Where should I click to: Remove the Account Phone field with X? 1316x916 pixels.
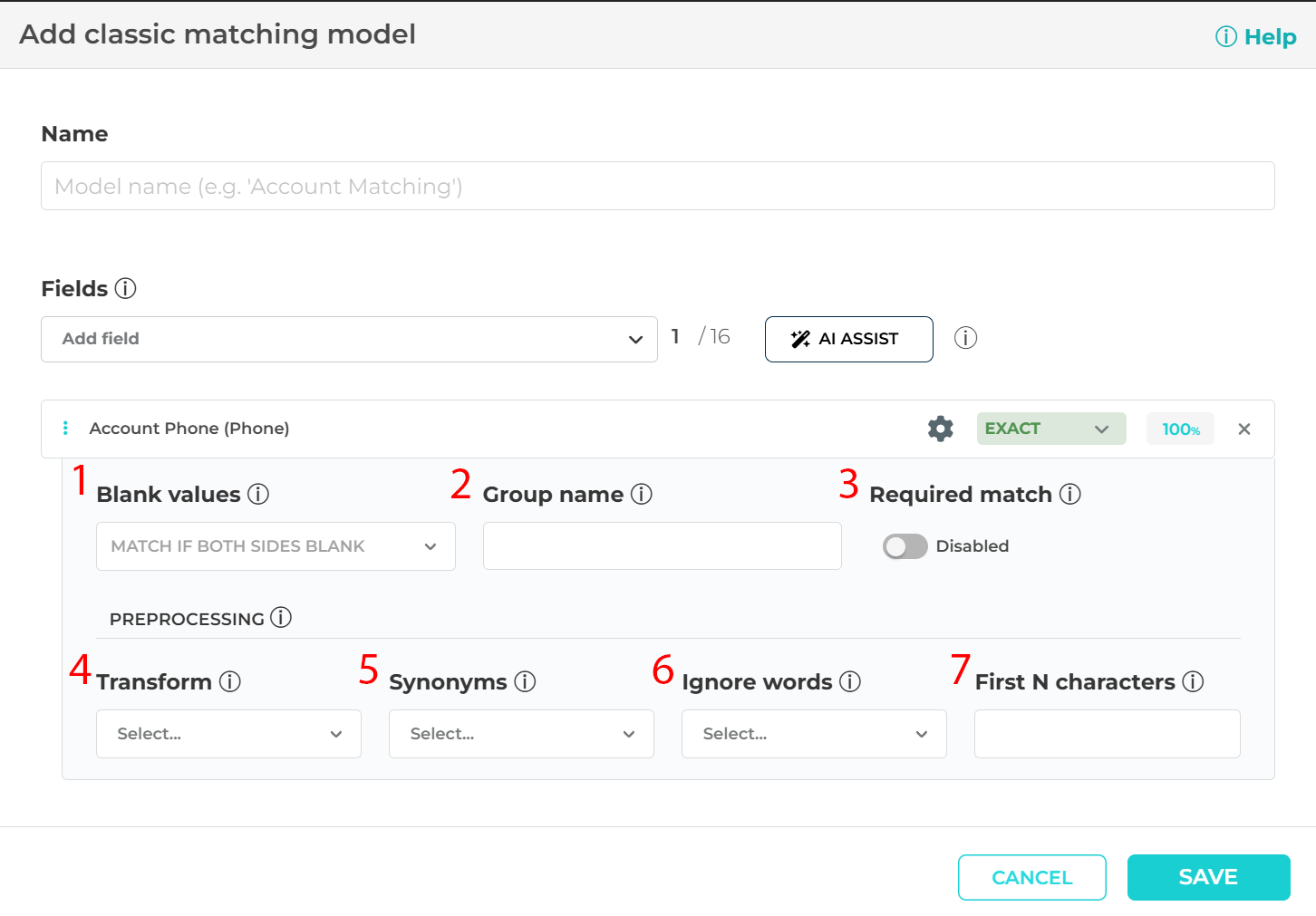(1243, 429)
